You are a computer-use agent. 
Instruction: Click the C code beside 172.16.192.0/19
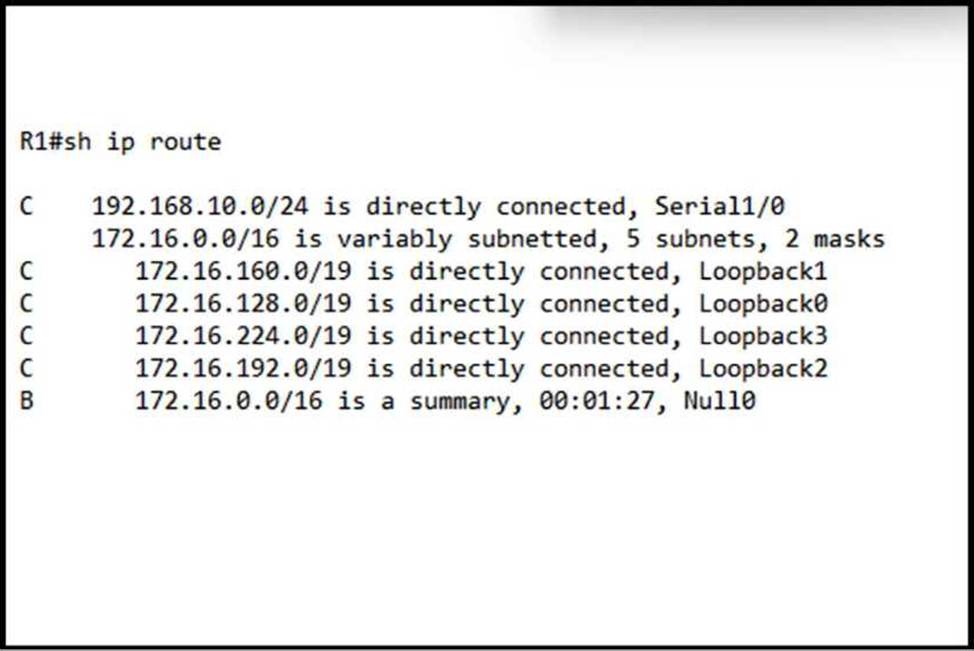(26, 369)
